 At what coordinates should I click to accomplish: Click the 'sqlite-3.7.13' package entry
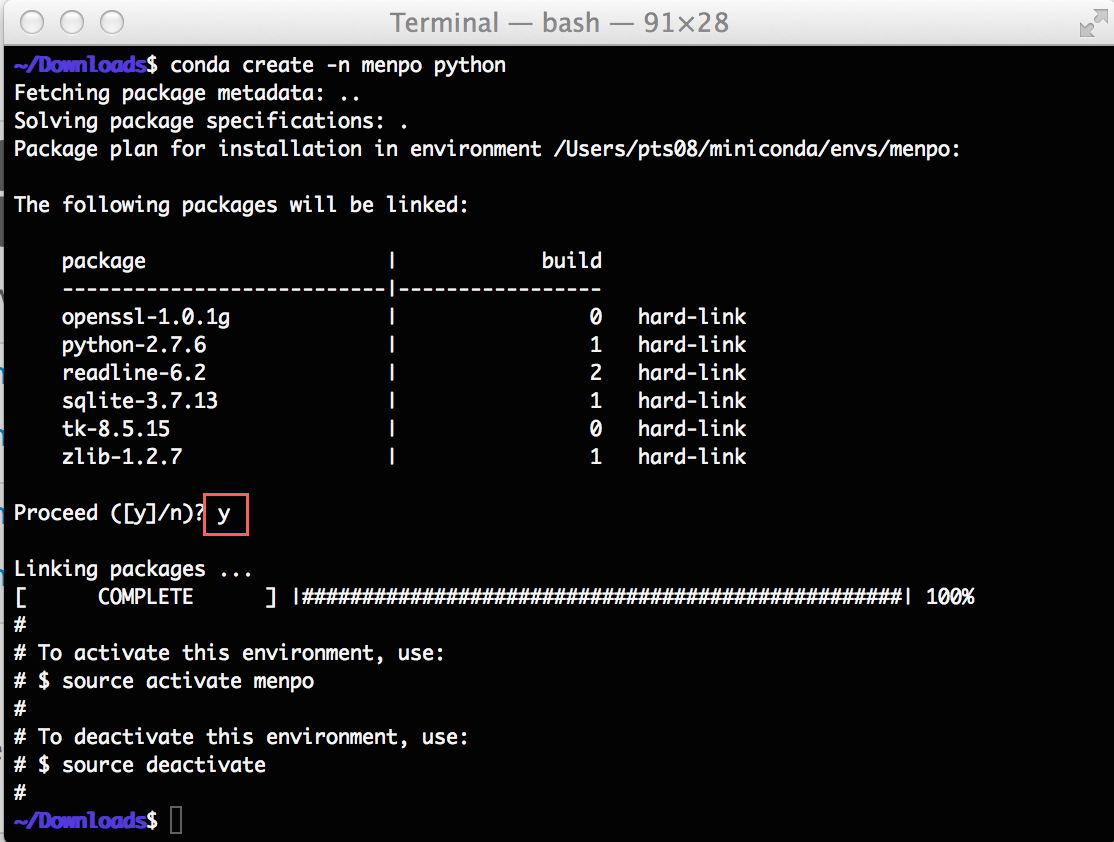(140, 401)
